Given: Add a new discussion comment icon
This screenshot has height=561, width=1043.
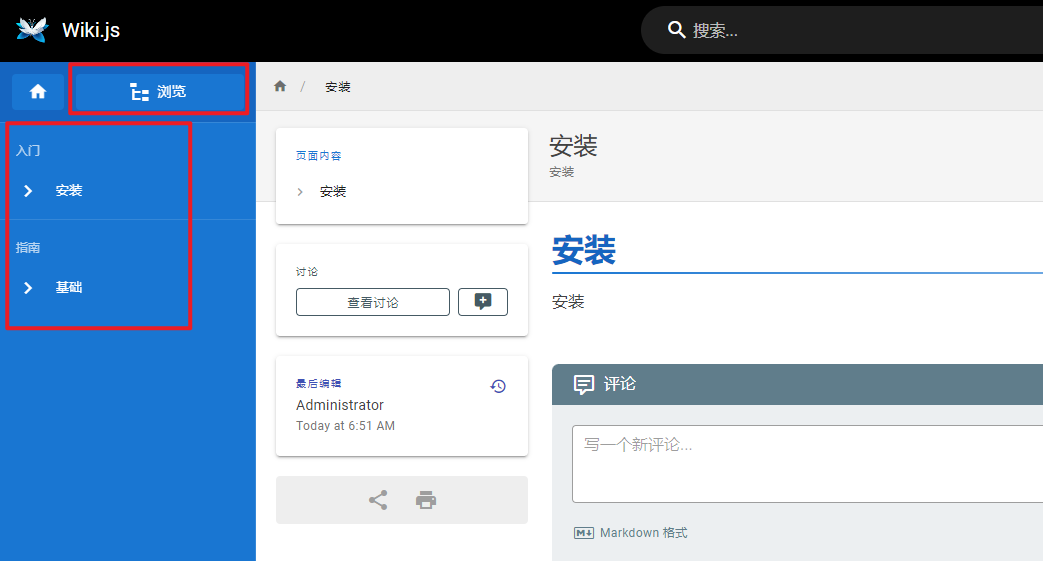Looking at the screenshot, I should pyautogui.click(x=483, y=302).
